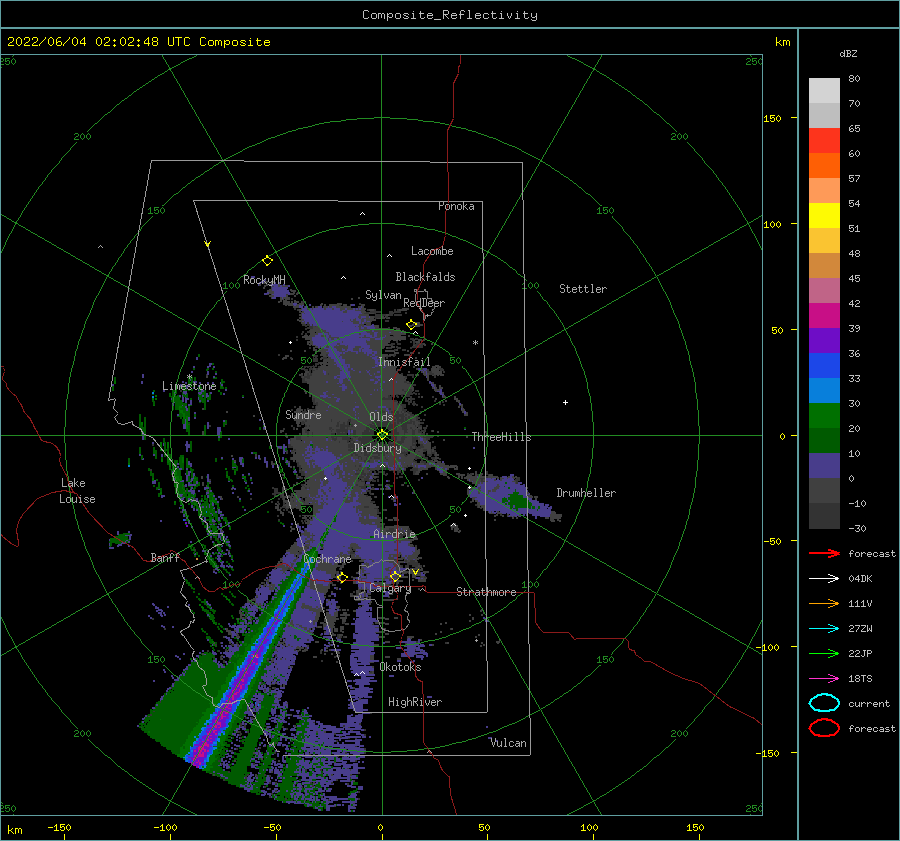
Task: Click the cyan 27ZW arrow legend icon
Action: pyautogui.click(x=824, y=629)
